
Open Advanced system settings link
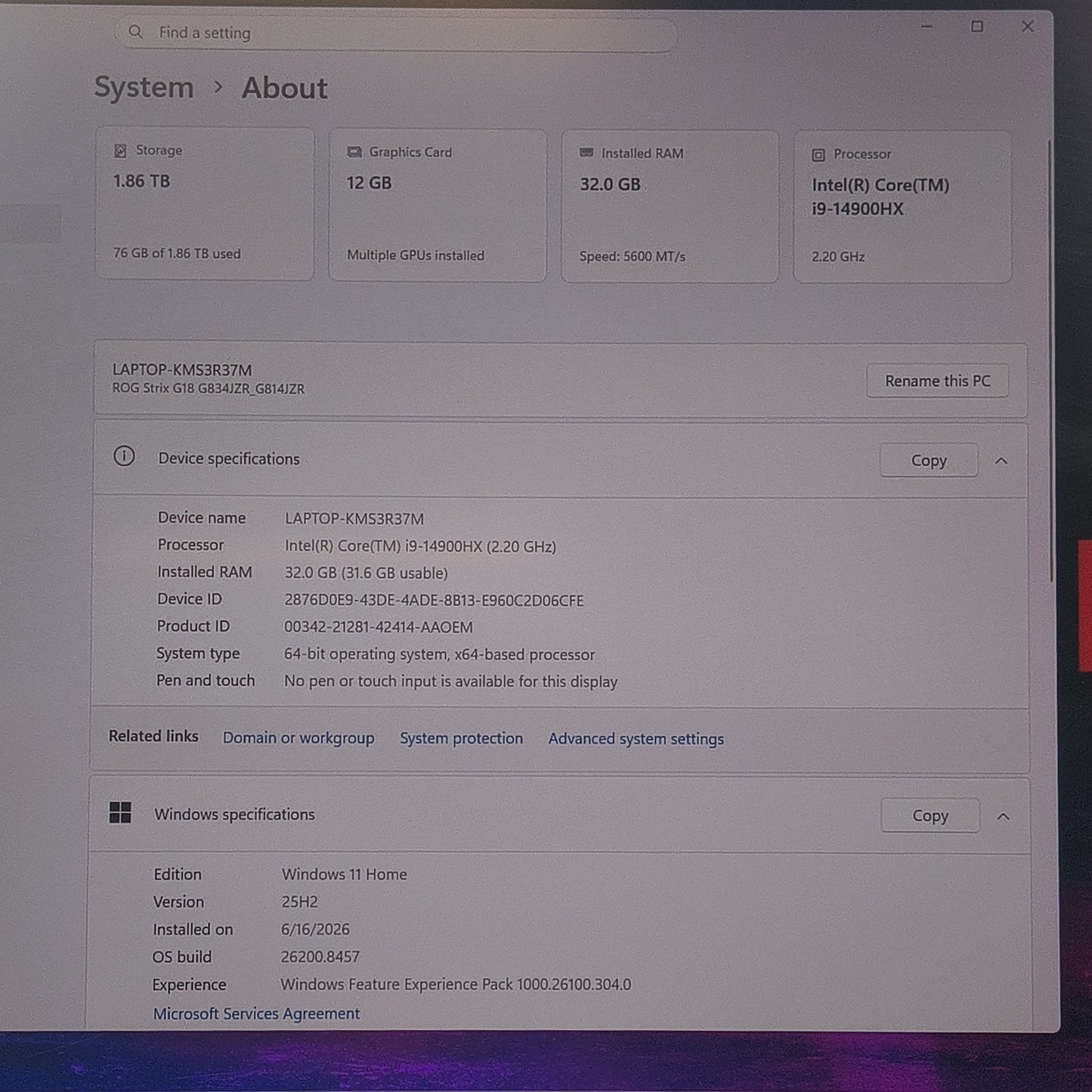pyautogui.click(x=636, y=739)
